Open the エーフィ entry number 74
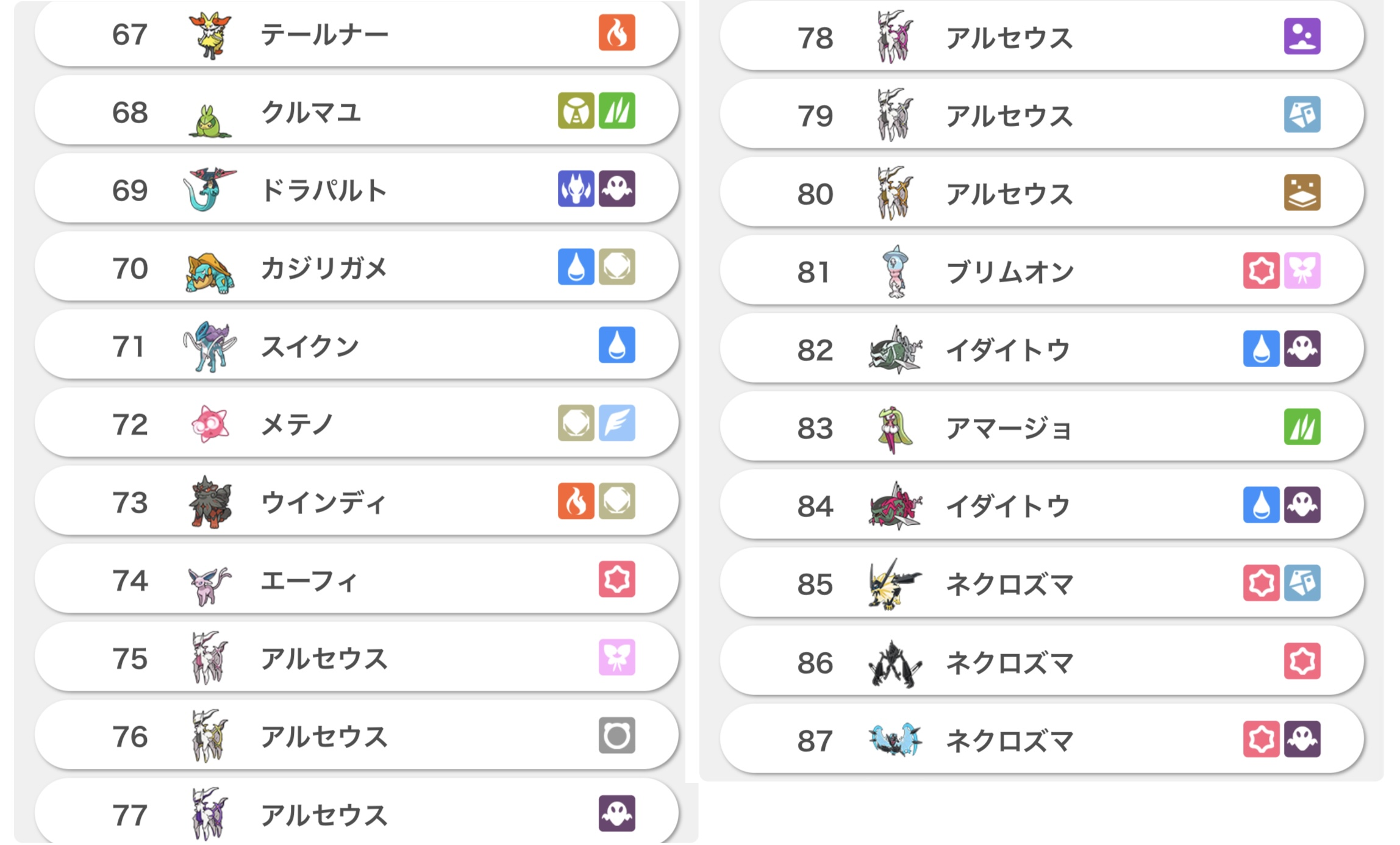 coord(357,579)
